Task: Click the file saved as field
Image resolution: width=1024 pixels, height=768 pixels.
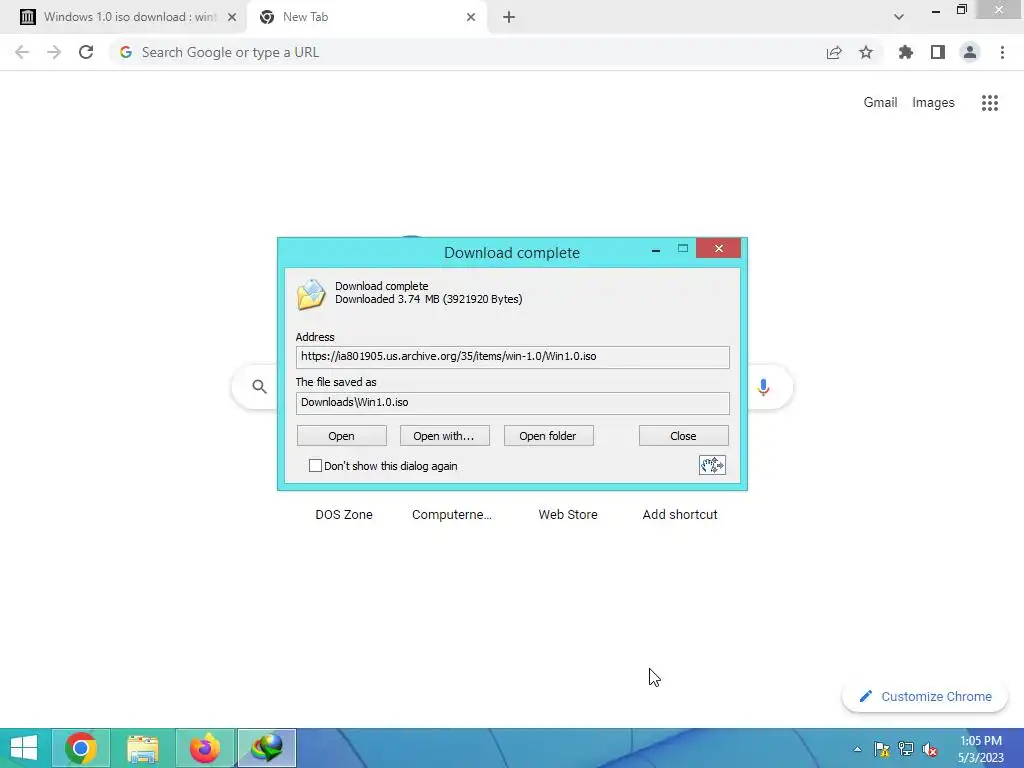Action: [513, 403]
